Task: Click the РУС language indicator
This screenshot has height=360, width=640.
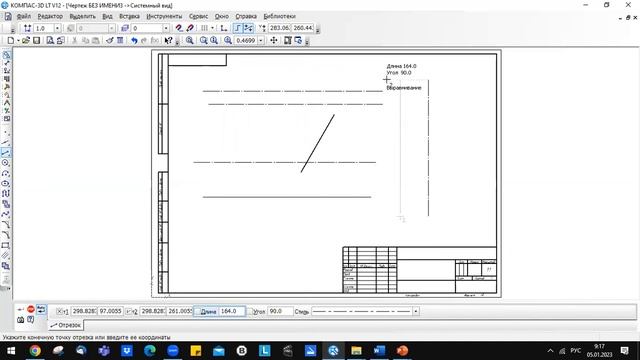Action: click(576, 351)
